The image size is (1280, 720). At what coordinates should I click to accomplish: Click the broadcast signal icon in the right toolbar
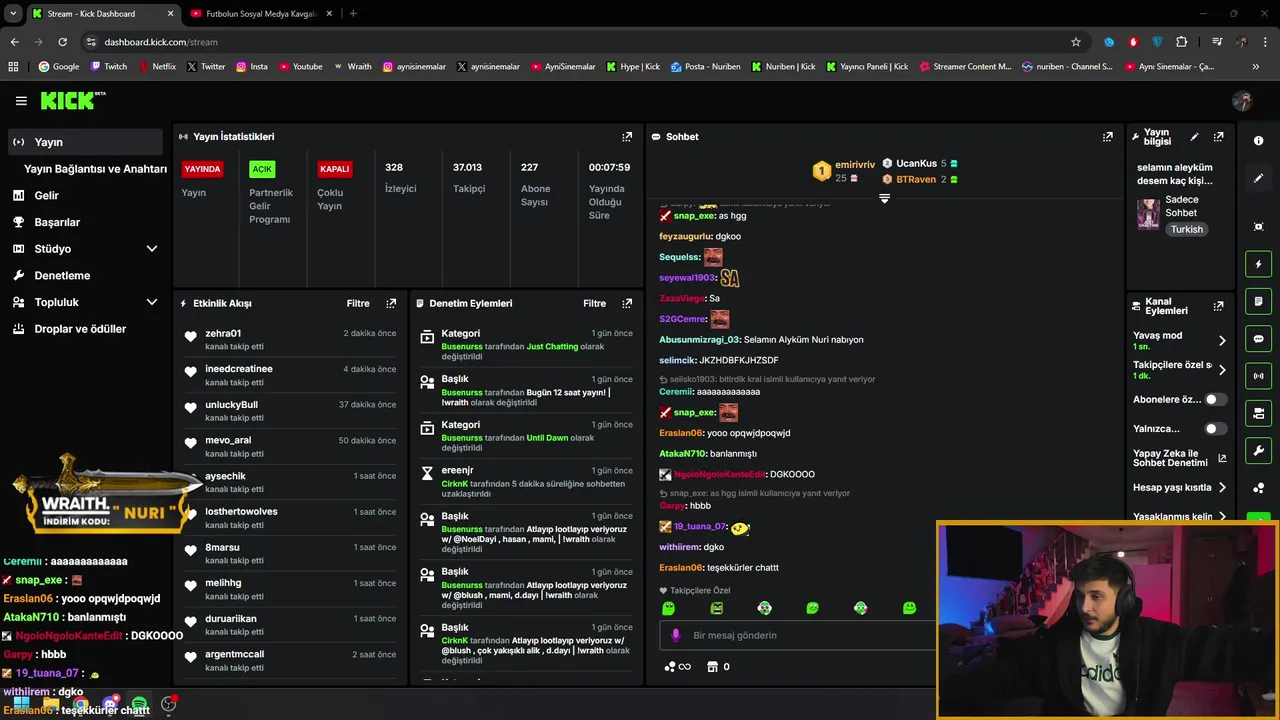[1258, 376]
